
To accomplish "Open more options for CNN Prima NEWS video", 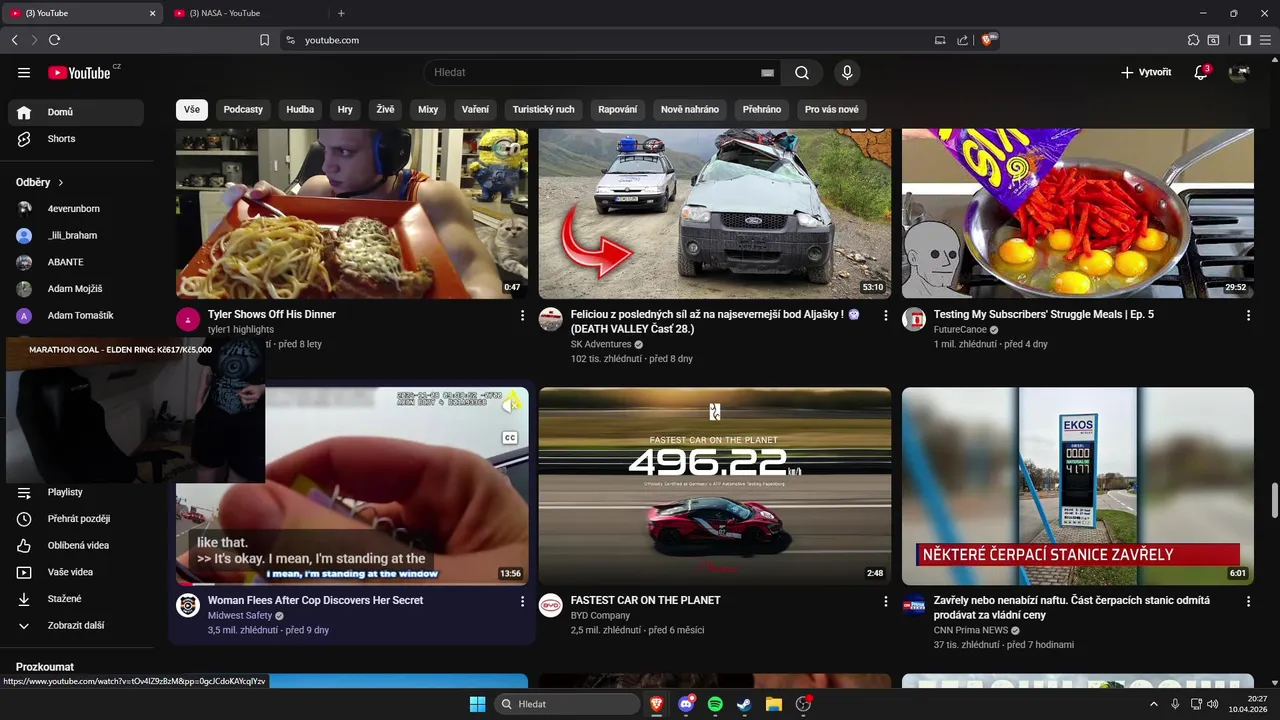I will pyautogui.click(x=1248, y=601).
